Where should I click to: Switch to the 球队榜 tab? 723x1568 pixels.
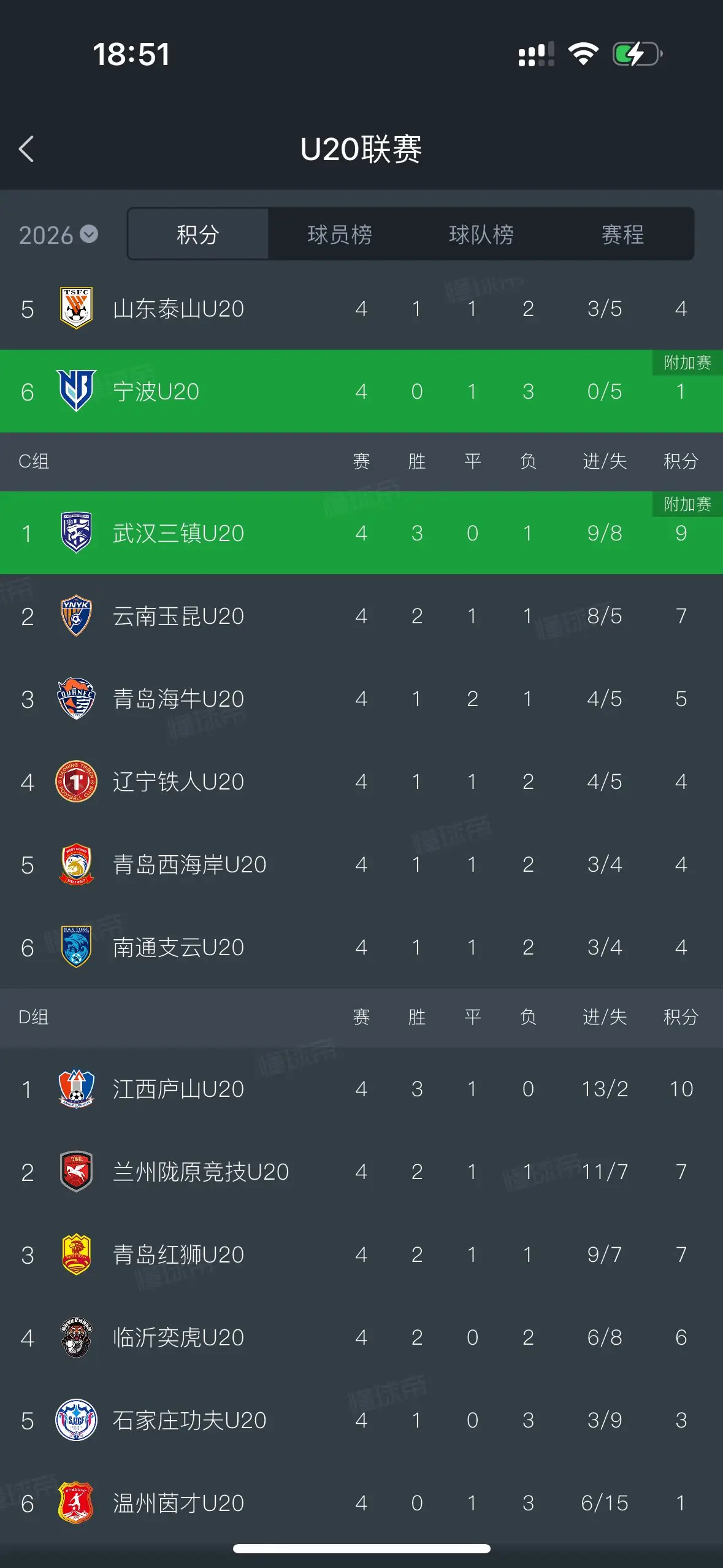pyautogui.click(x=481, y=234)
